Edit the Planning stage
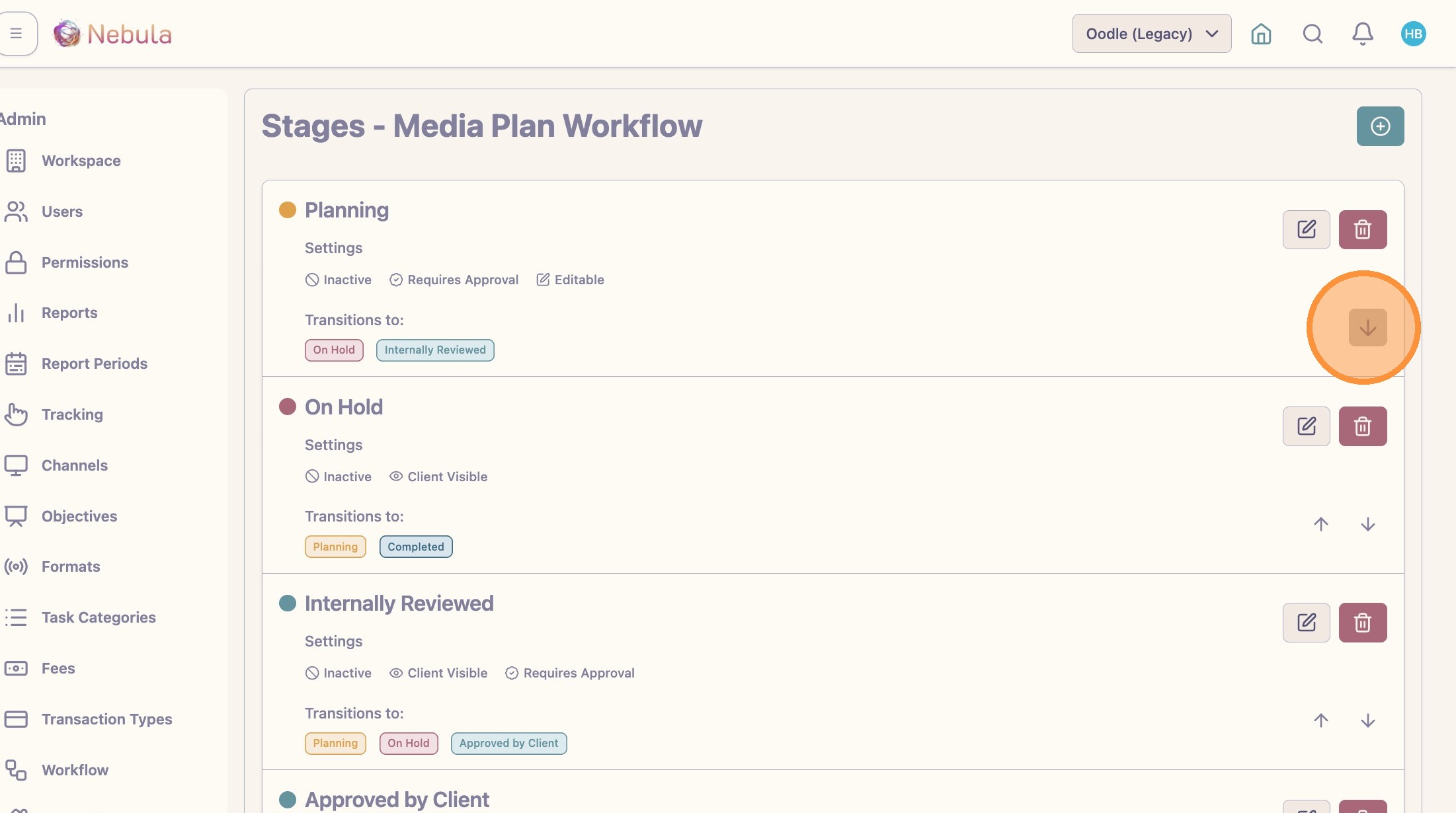Screen dimensions: 1456x813 point(1306,229)
